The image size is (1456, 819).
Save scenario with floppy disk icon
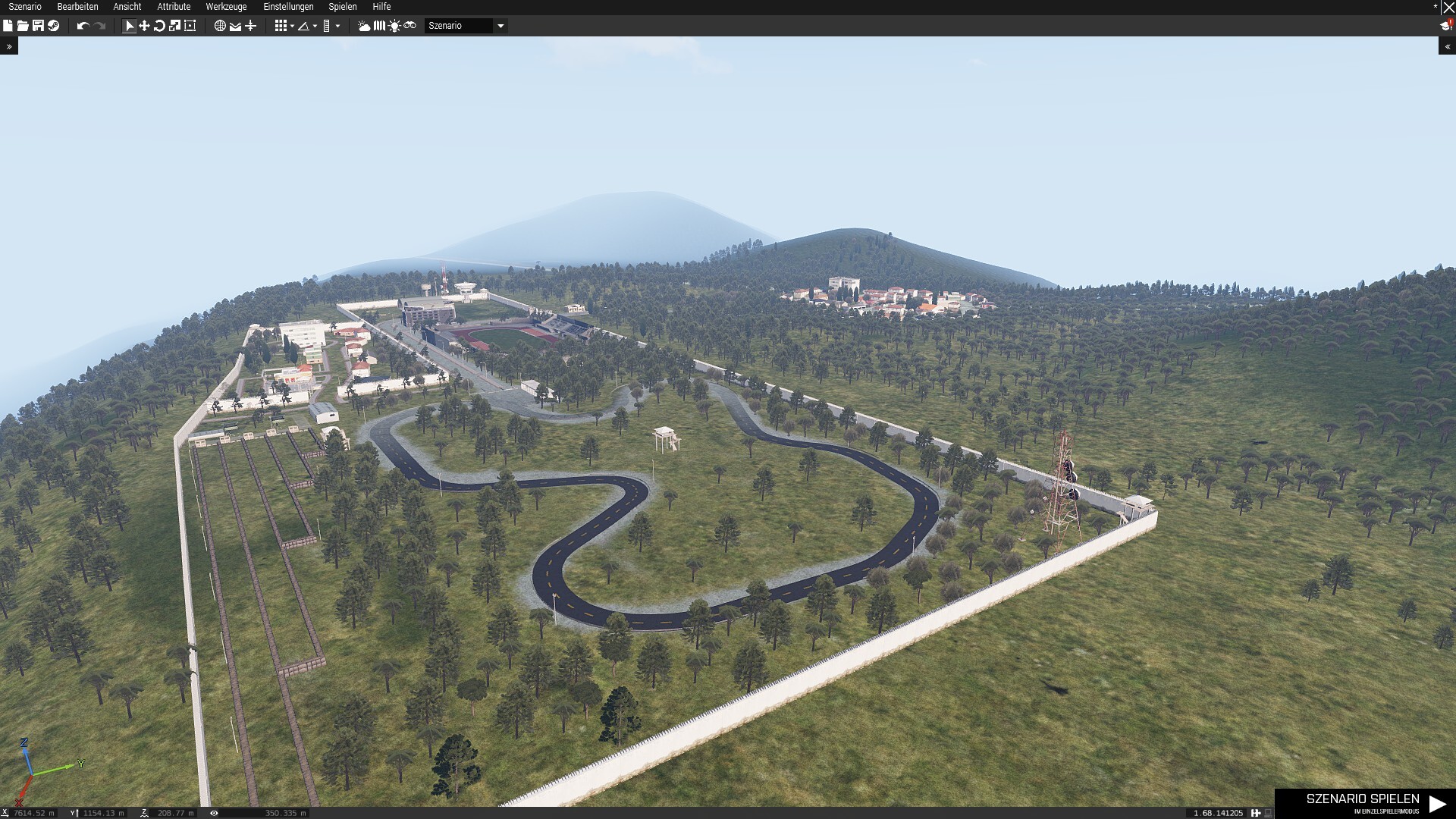pyautogui.click(x=38, y=26)
